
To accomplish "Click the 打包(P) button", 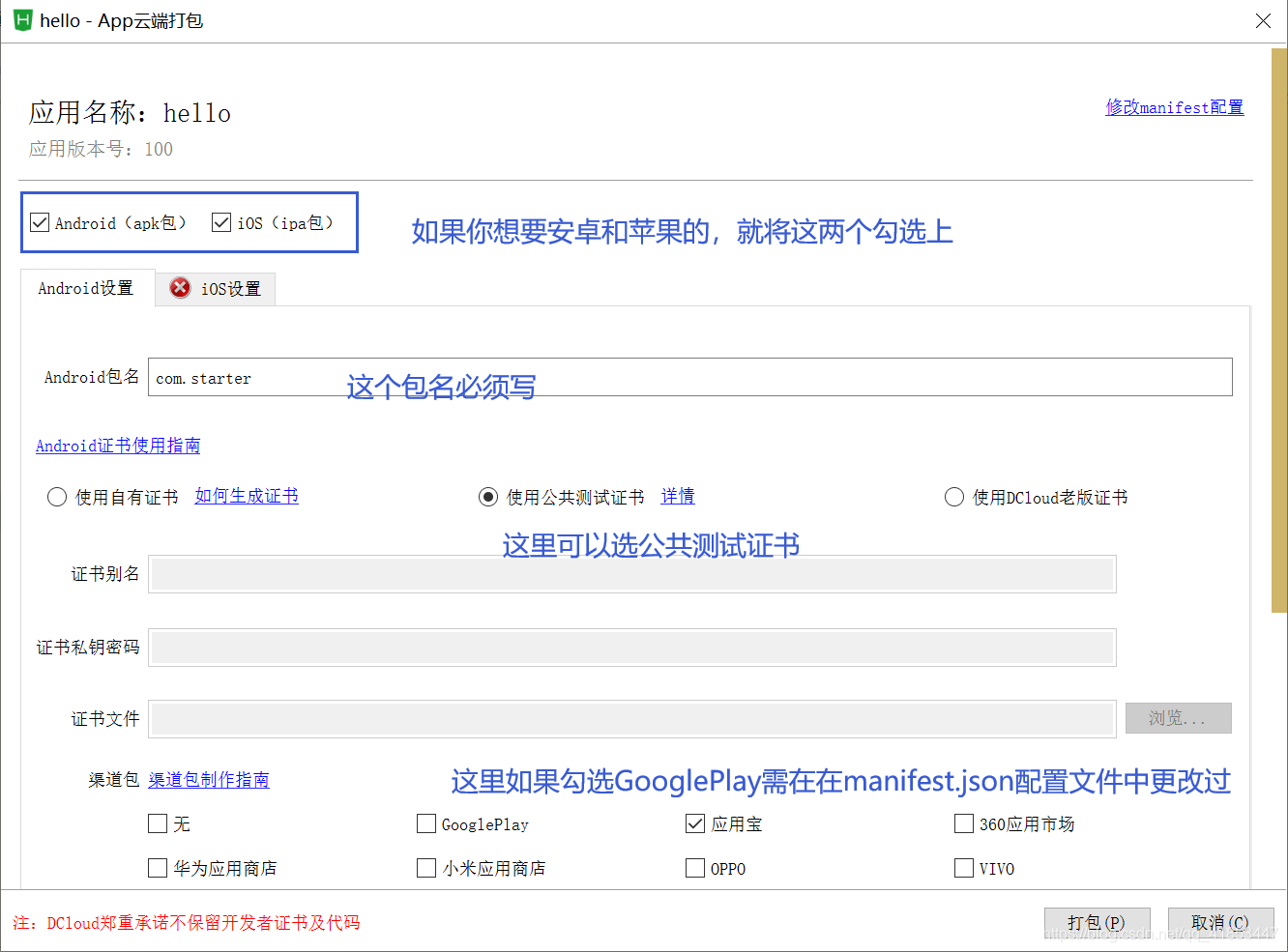I will point(1098,923).
